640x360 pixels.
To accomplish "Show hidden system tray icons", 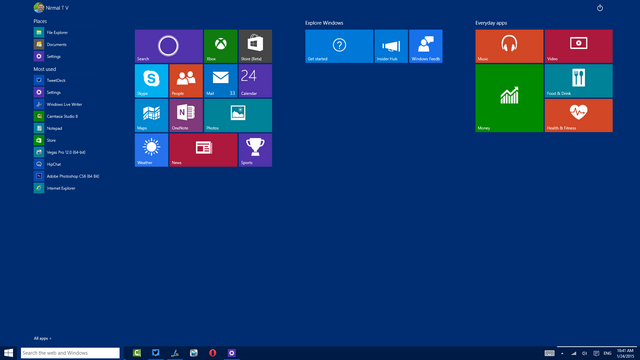I will 562,353.
